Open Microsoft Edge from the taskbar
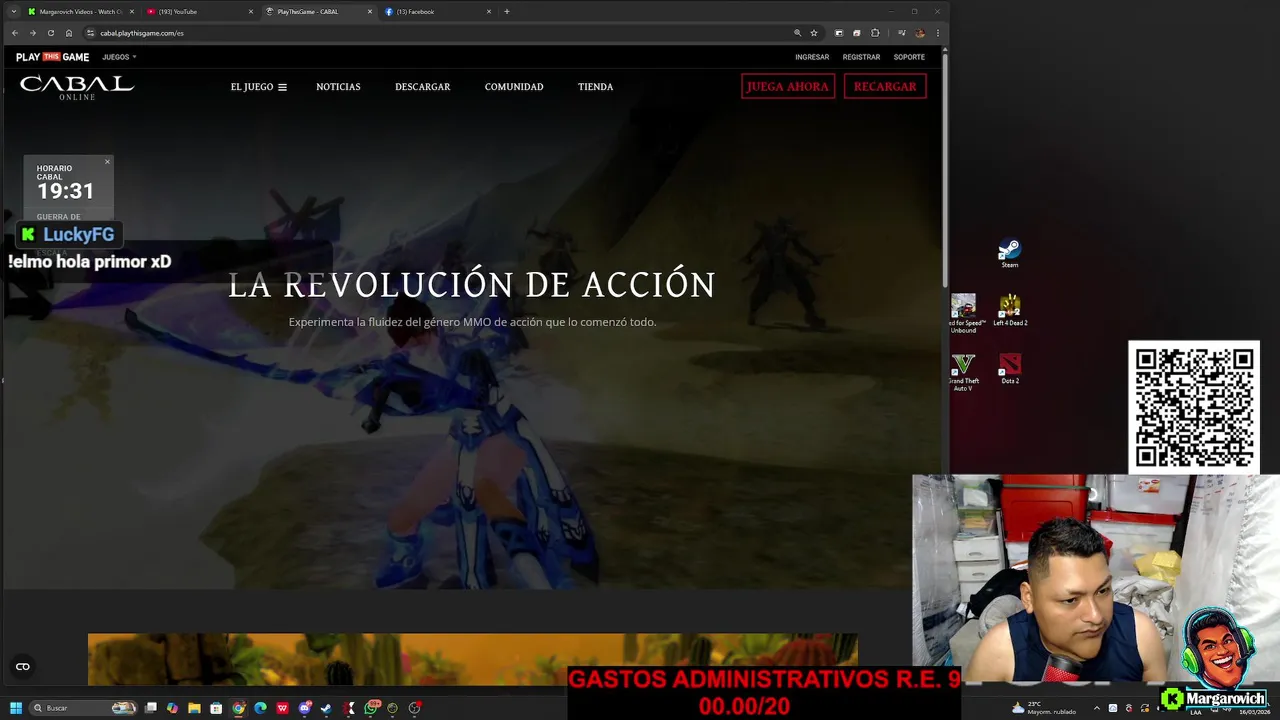Screen dimensions: 1280x720 [x=260, y=708]
